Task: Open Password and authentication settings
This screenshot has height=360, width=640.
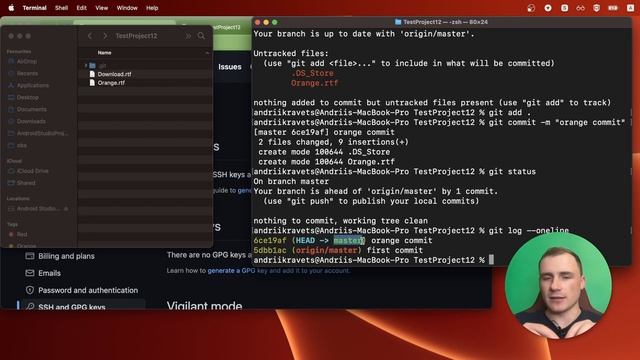Action: pyautogui.click(x=88, y=290)
